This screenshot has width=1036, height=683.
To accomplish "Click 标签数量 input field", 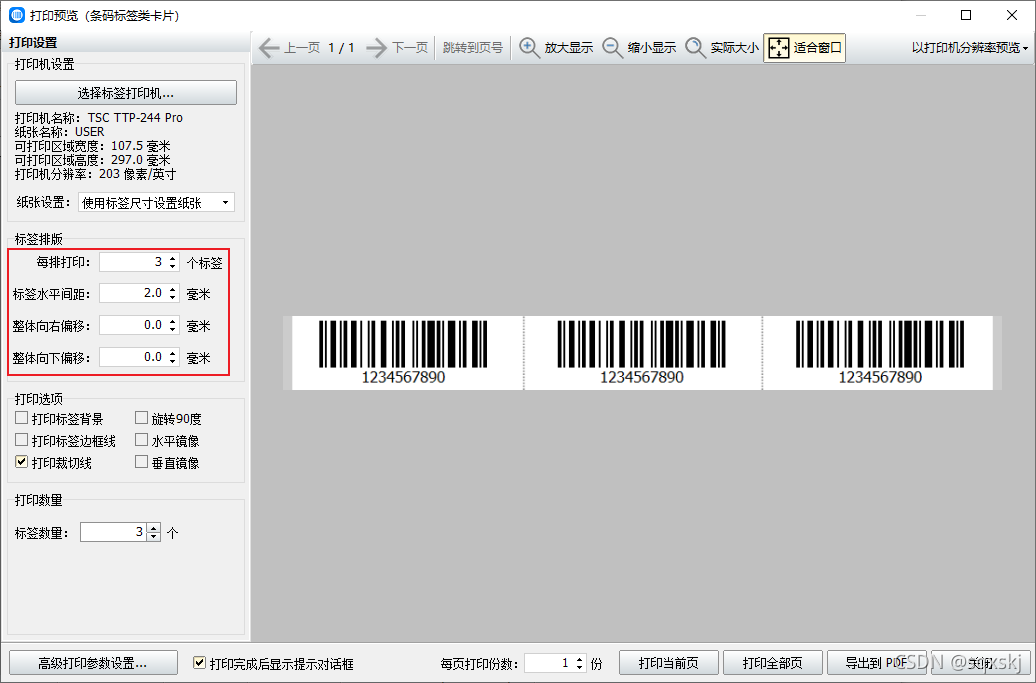I will coord(114,532).
